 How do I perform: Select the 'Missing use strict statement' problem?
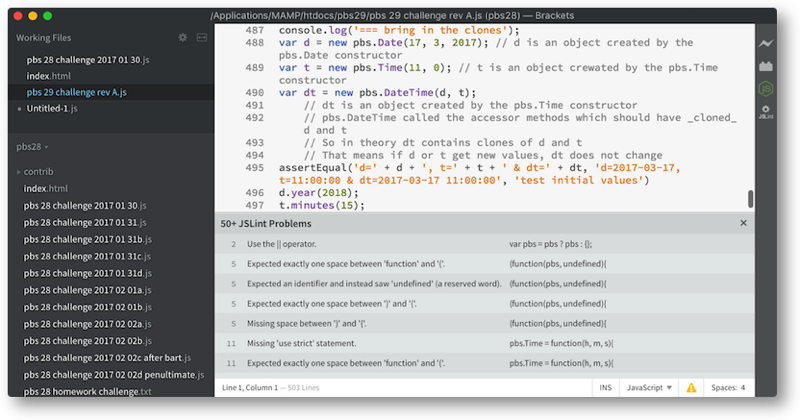coord(300,343)
